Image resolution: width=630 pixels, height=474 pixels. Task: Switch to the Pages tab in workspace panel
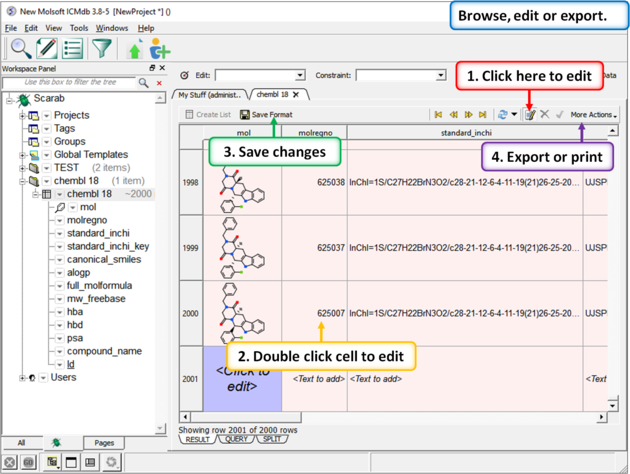[104, 442]
